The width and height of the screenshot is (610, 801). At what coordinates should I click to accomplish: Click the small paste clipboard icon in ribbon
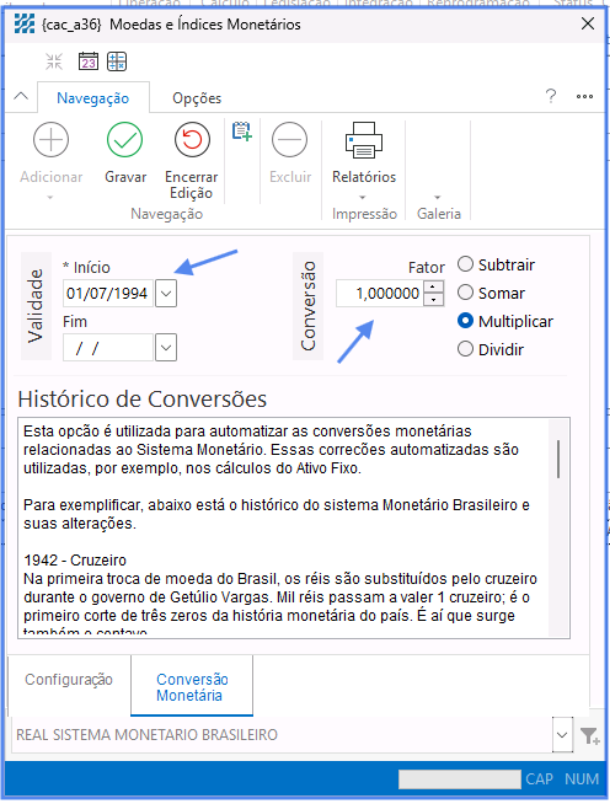tap(241, 131)
